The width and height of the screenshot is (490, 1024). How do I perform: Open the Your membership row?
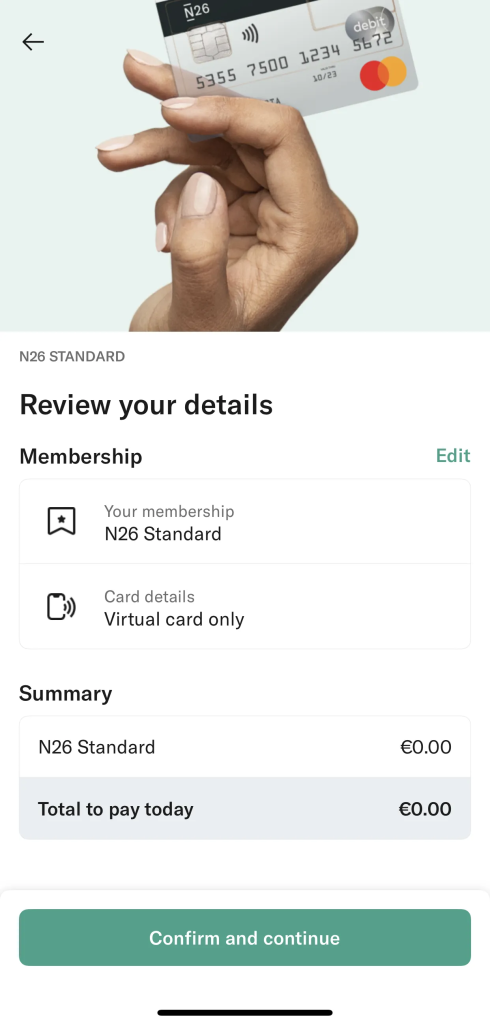click(x=245, y=522)
